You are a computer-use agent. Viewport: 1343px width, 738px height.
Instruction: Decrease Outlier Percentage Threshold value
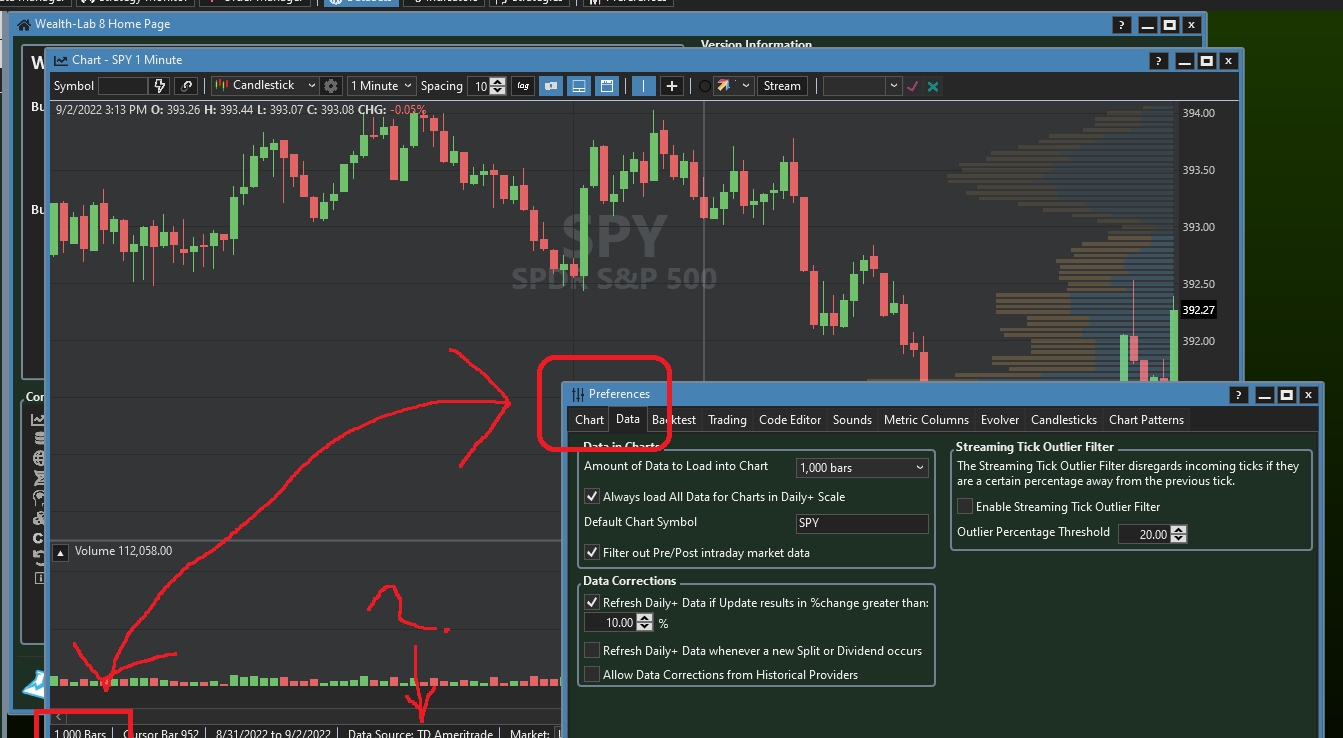(x=1178, y=539)
